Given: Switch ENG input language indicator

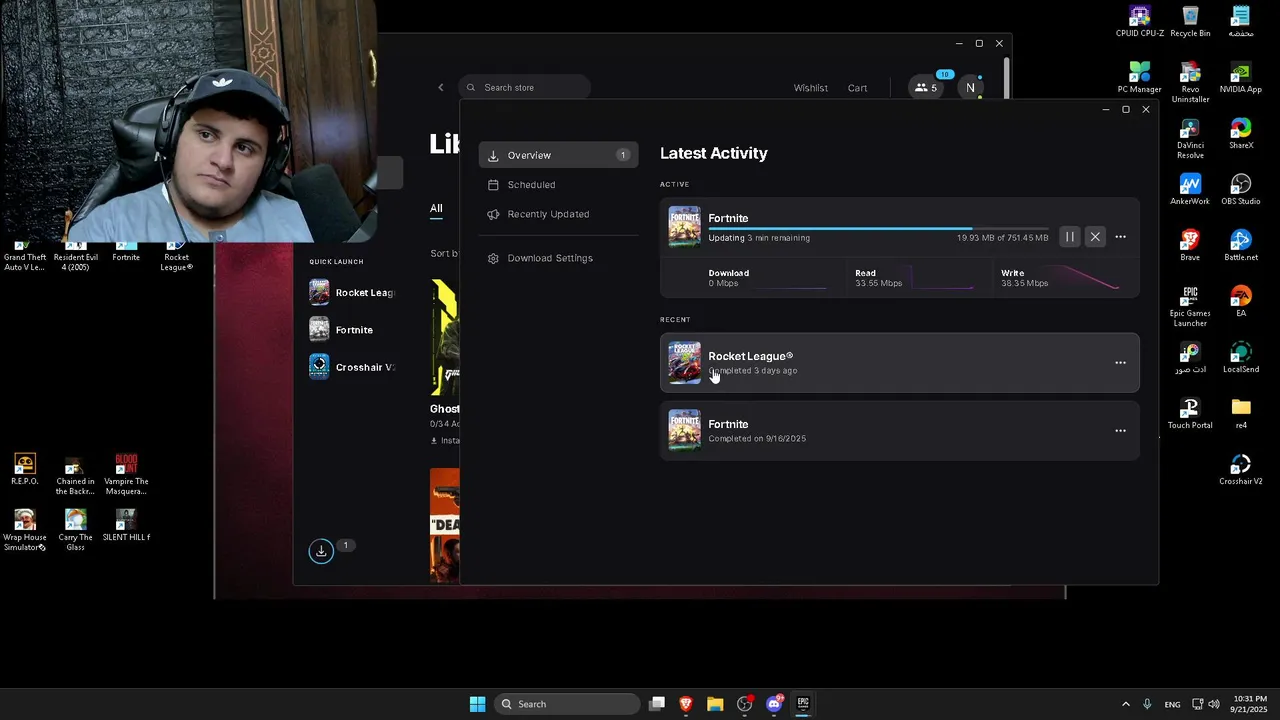Looking at the screenshot, I should pyautogui.click(x=1172, y=704).
